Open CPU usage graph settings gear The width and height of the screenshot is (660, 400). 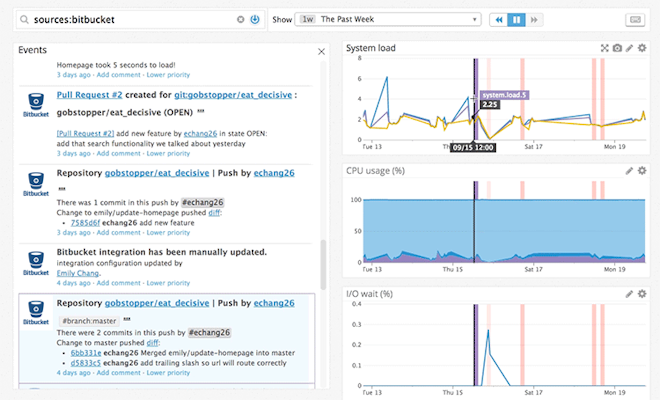[x=642, y=171]
